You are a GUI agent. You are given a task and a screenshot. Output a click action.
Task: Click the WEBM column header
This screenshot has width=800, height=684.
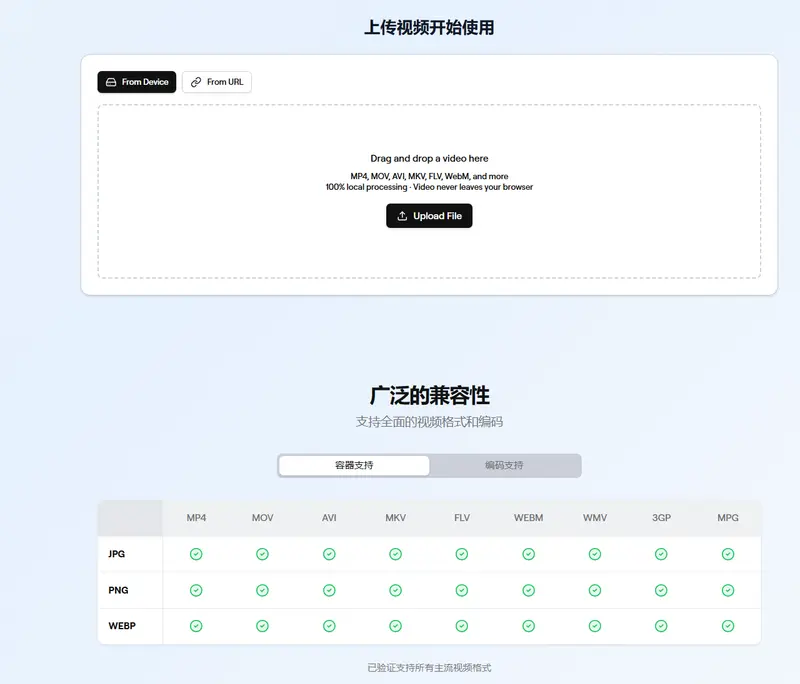point(528,518)
